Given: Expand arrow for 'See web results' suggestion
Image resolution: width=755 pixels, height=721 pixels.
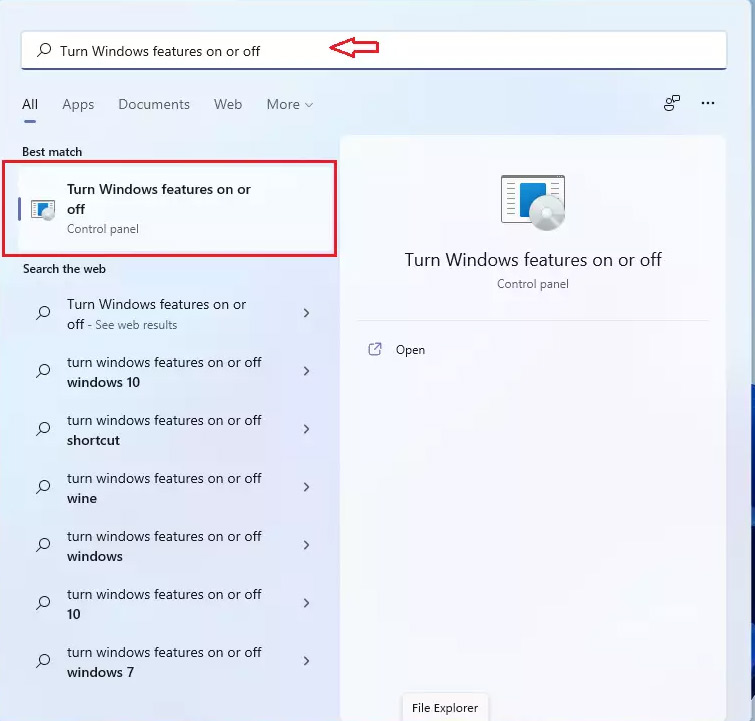Looking at the screenshot, I should [x=306, y=313].
